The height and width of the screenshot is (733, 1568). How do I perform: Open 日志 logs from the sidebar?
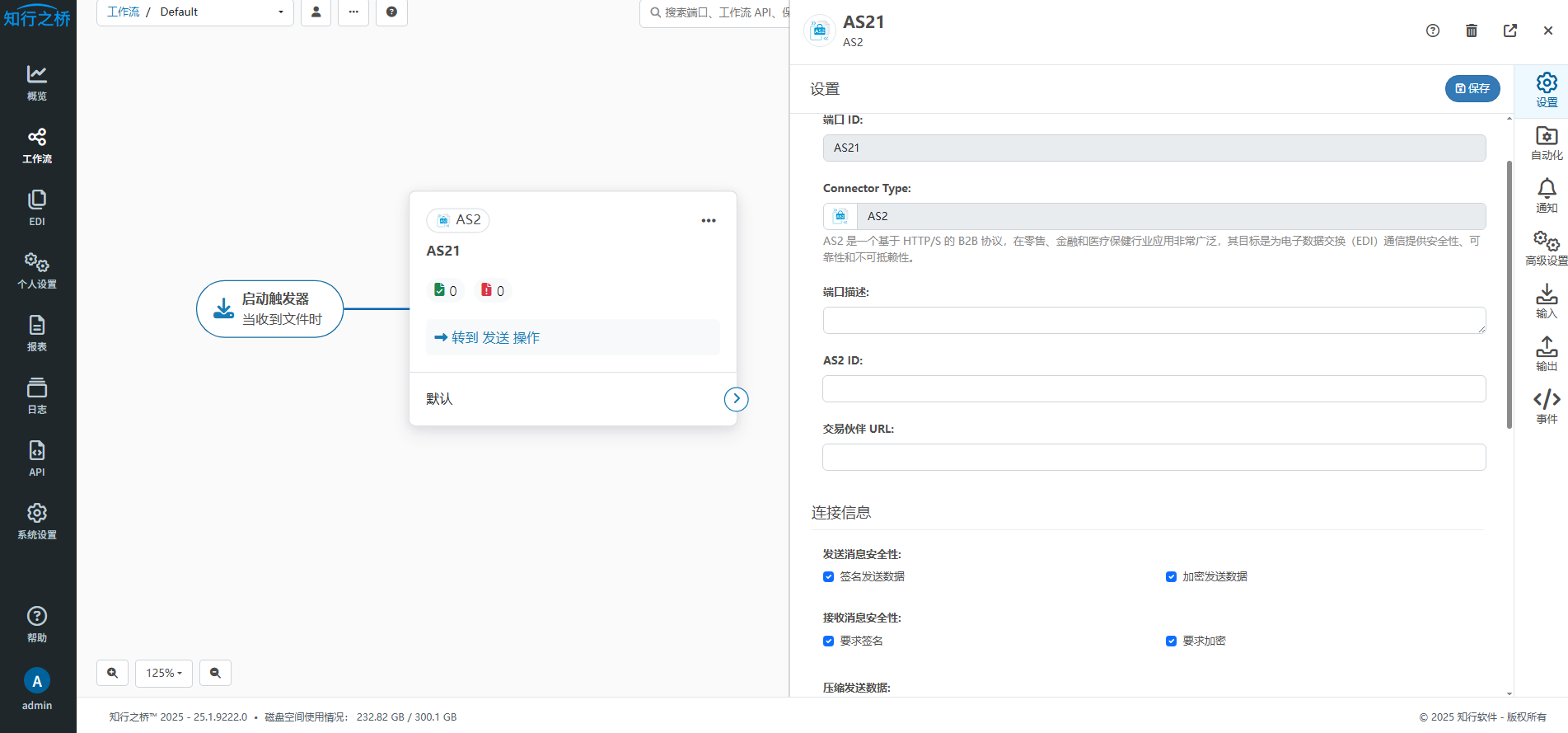pyautogui.click(x=37, y=396)
